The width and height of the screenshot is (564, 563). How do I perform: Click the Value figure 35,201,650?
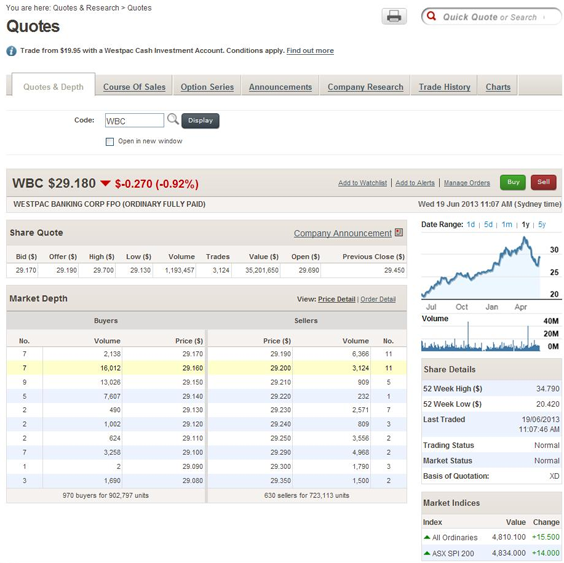tap(262, 270)
